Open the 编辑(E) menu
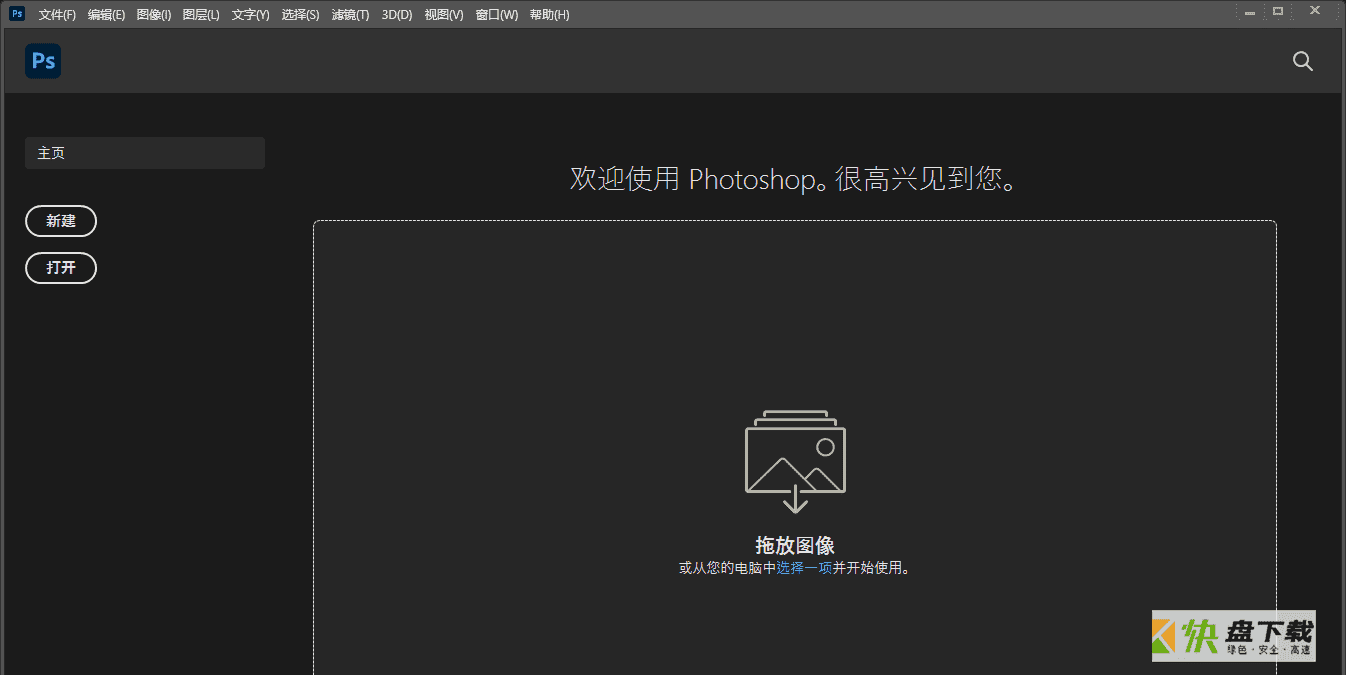This screenshot has height=675, width=1346. [106, 15]
